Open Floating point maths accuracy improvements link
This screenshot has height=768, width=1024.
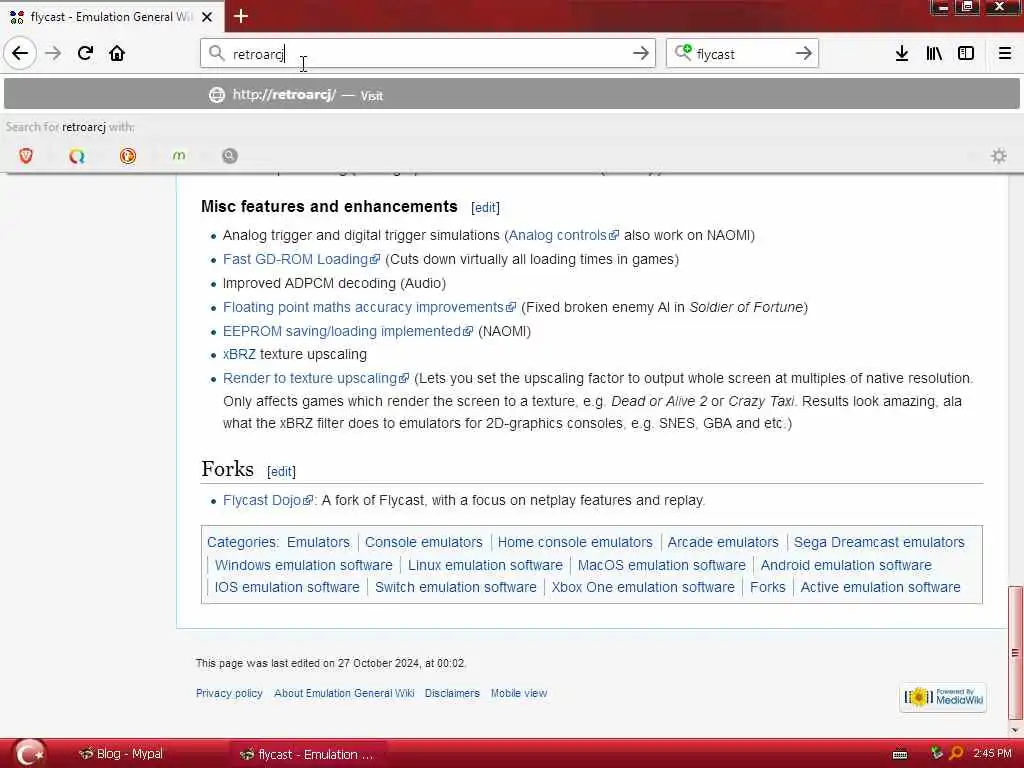pos(368,307)
